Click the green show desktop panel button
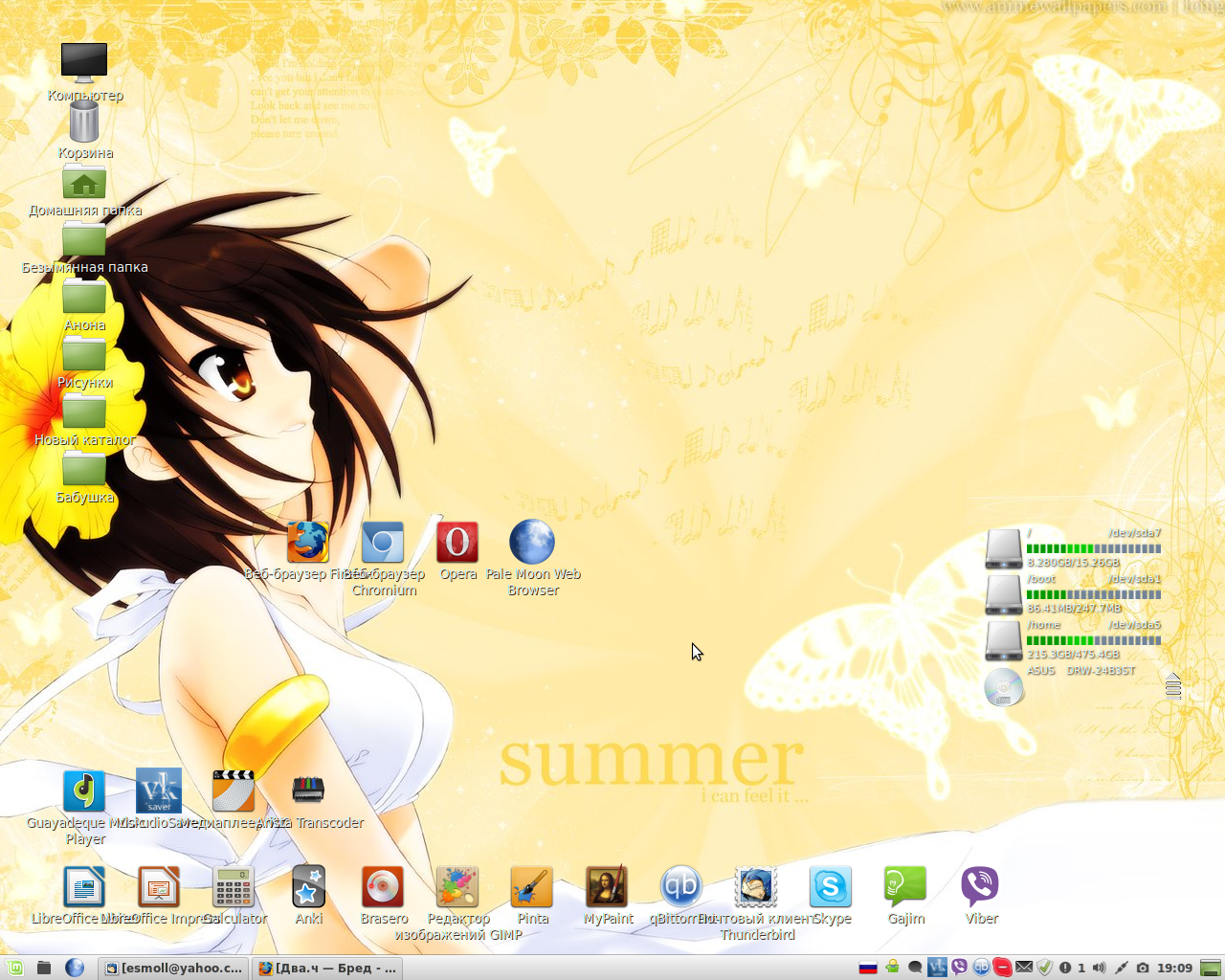The height and width of the screenshot is (980, 1225). coord(1211,968)
